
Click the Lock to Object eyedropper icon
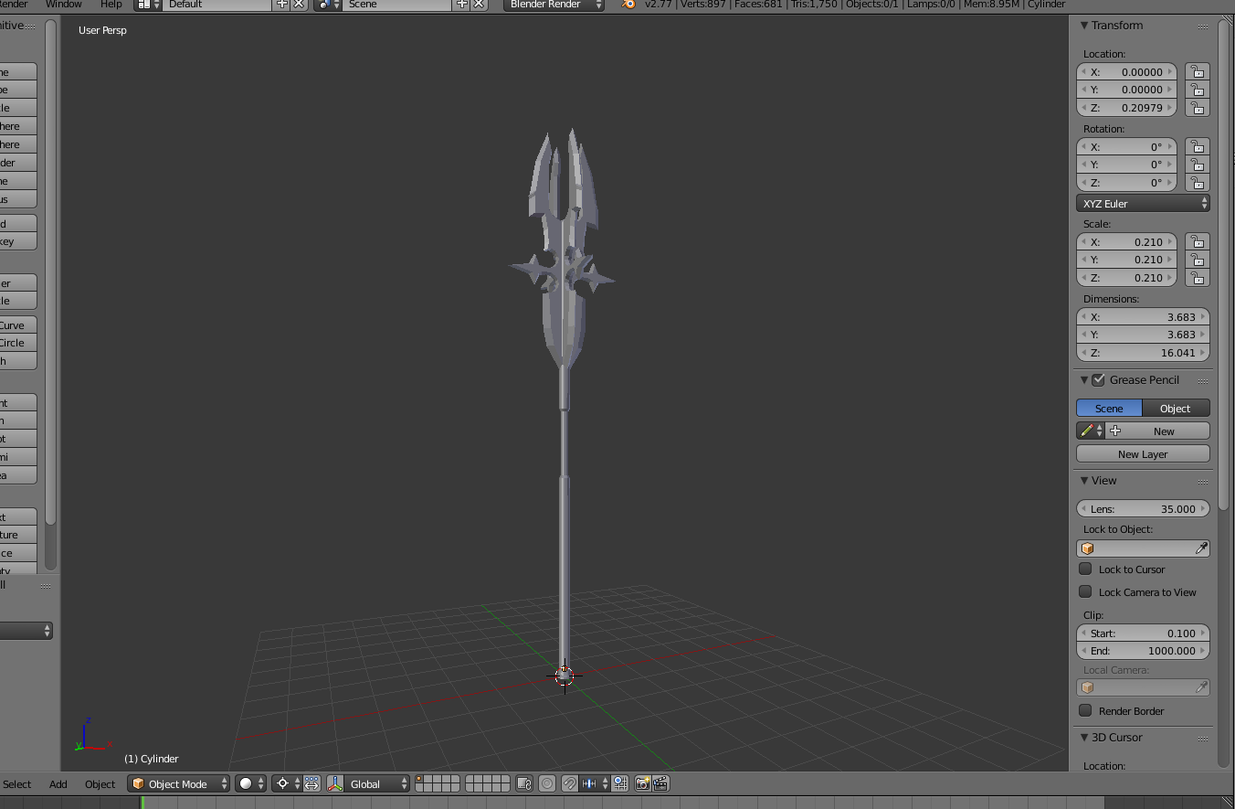click(x=1201, y=548)
